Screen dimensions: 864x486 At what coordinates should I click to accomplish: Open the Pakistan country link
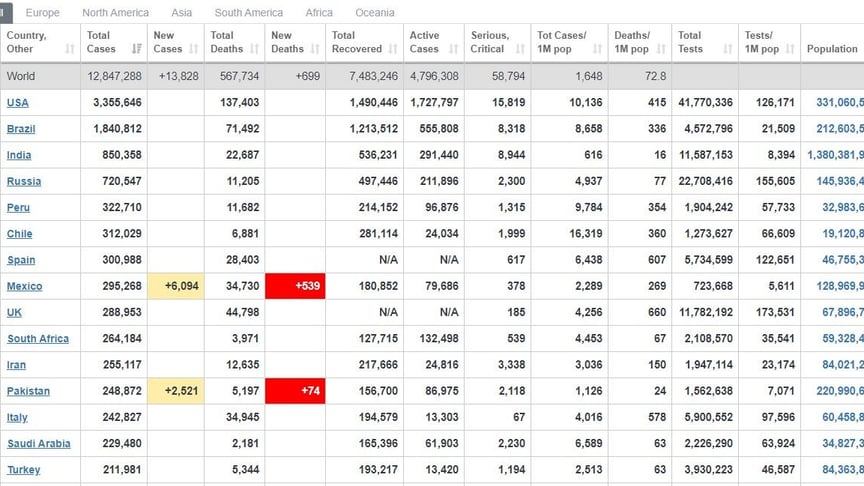click(28, 391)
